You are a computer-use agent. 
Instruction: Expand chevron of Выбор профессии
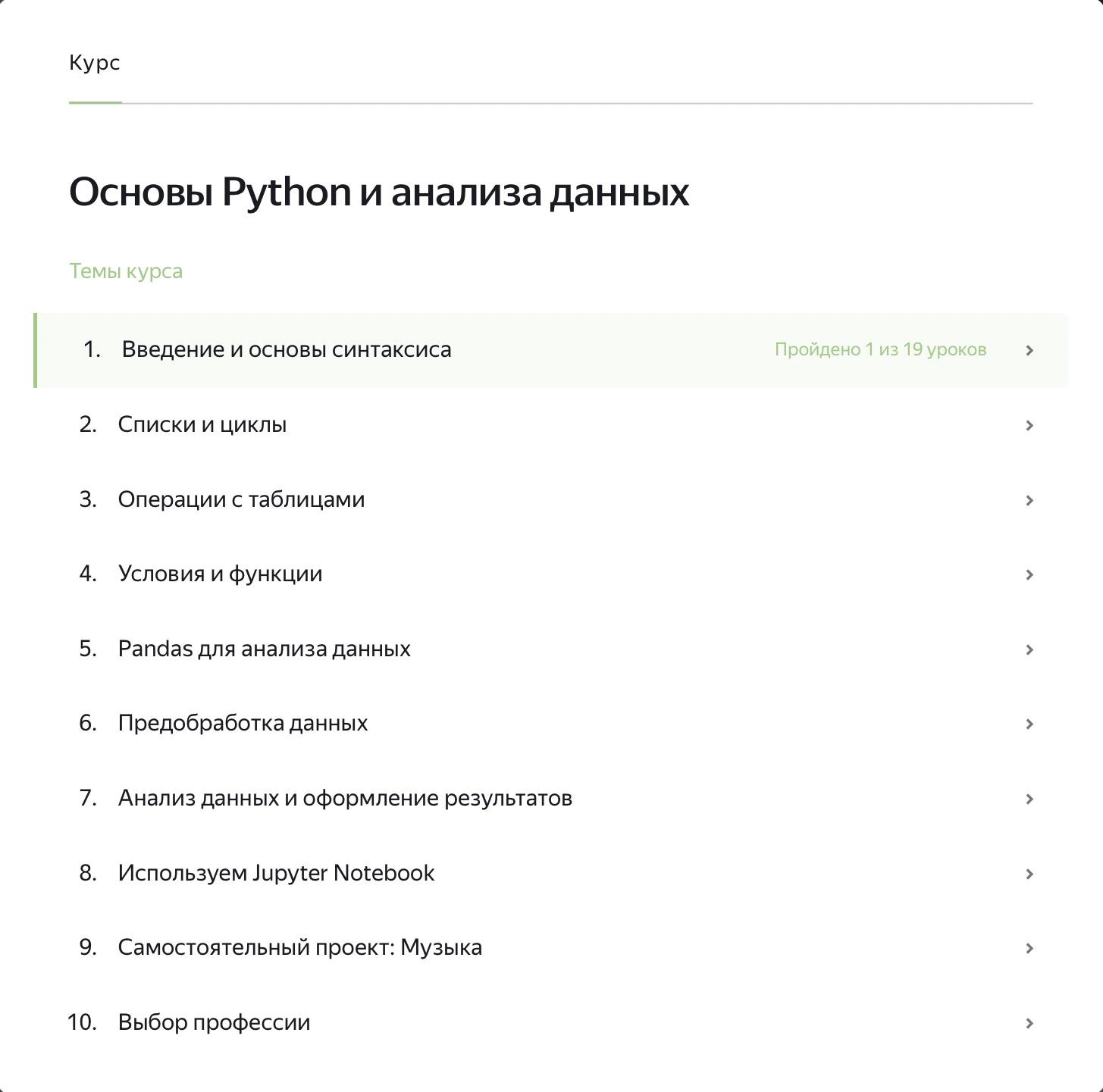(1029, 1023)
